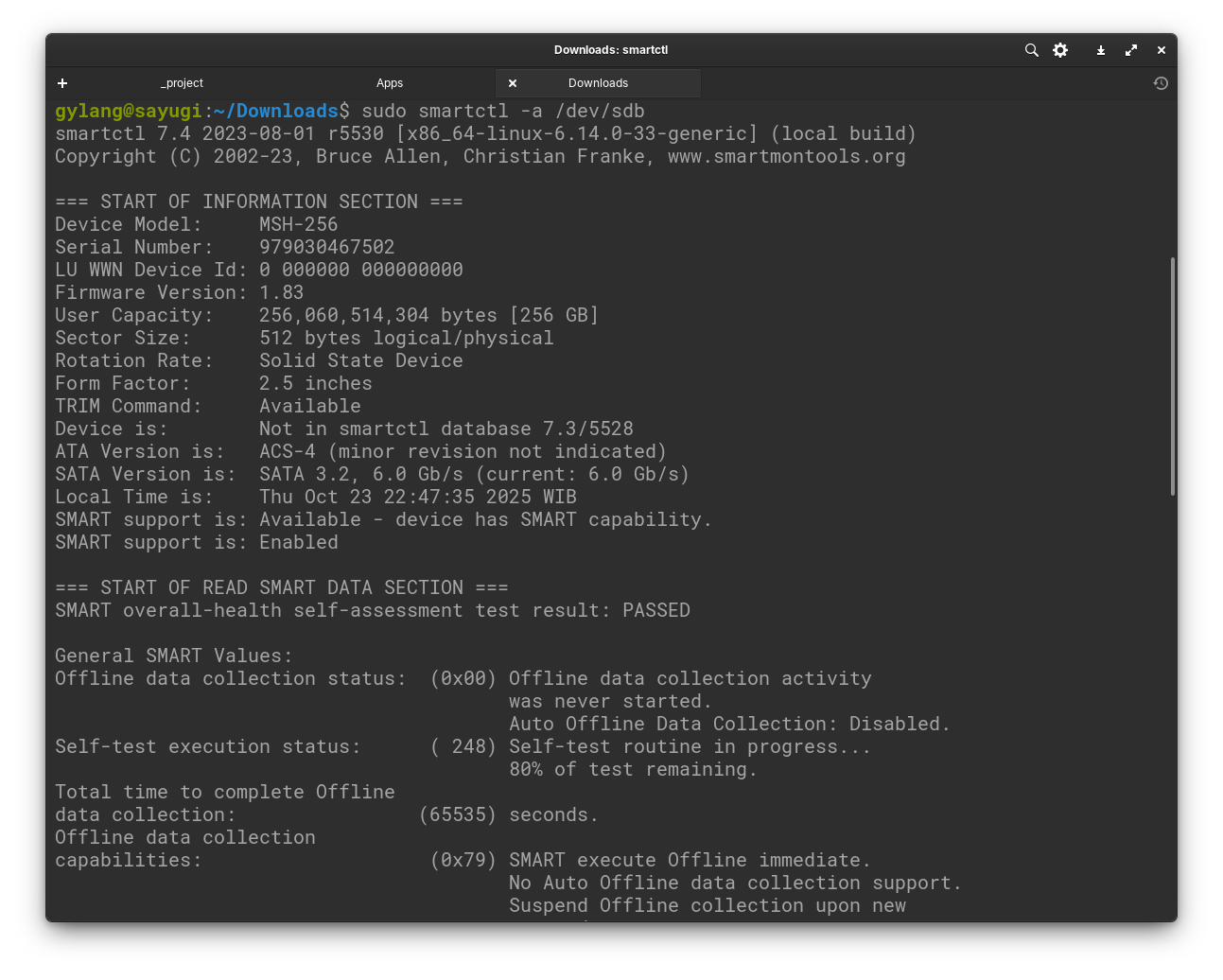Click the Device Model MSH-256 value
Image resolution: width=1223 pixels, height=980 pixels.
pyautogui.click(x=298, y=224)
